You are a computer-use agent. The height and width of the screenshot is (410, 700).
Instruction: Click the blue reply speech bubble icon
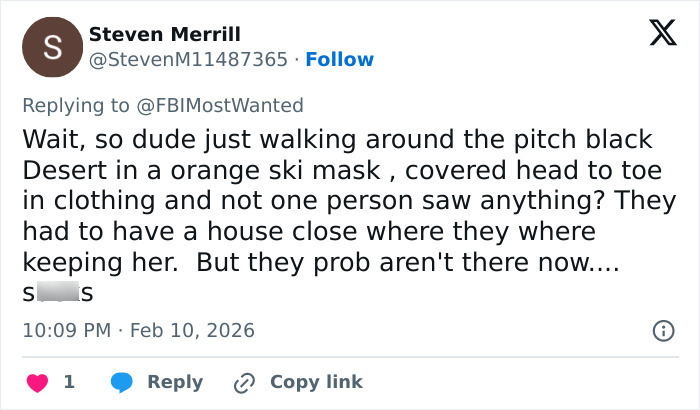coord(121,382)
